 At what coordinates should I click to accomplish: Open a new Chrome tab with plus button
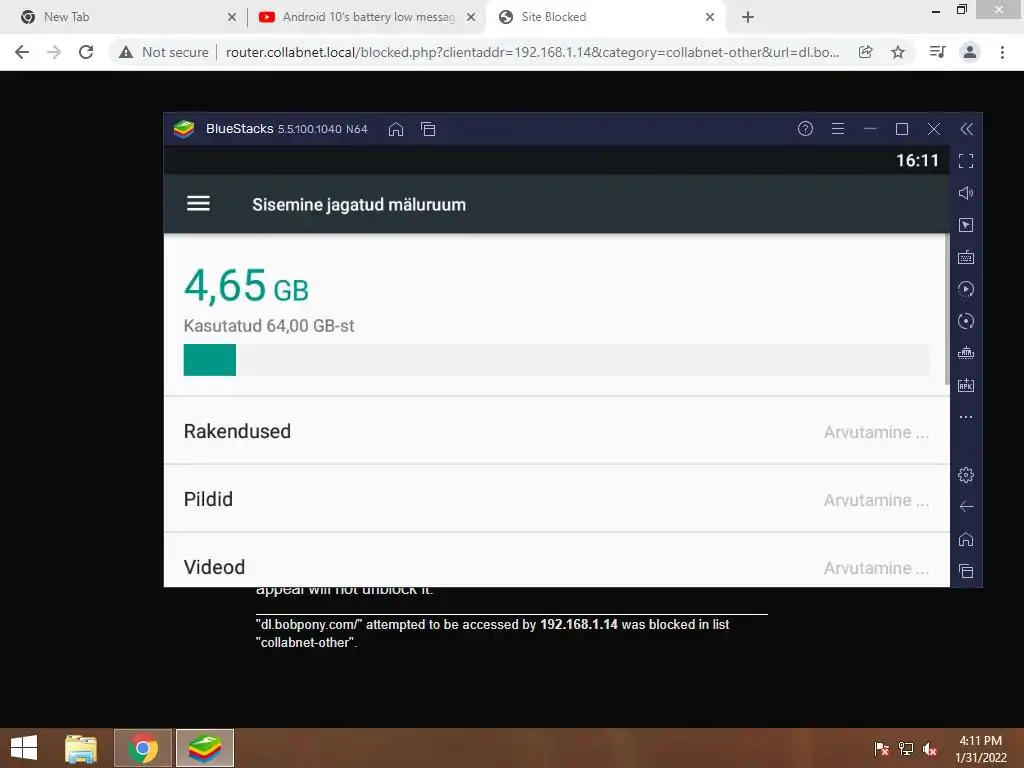tap(748, 17)
